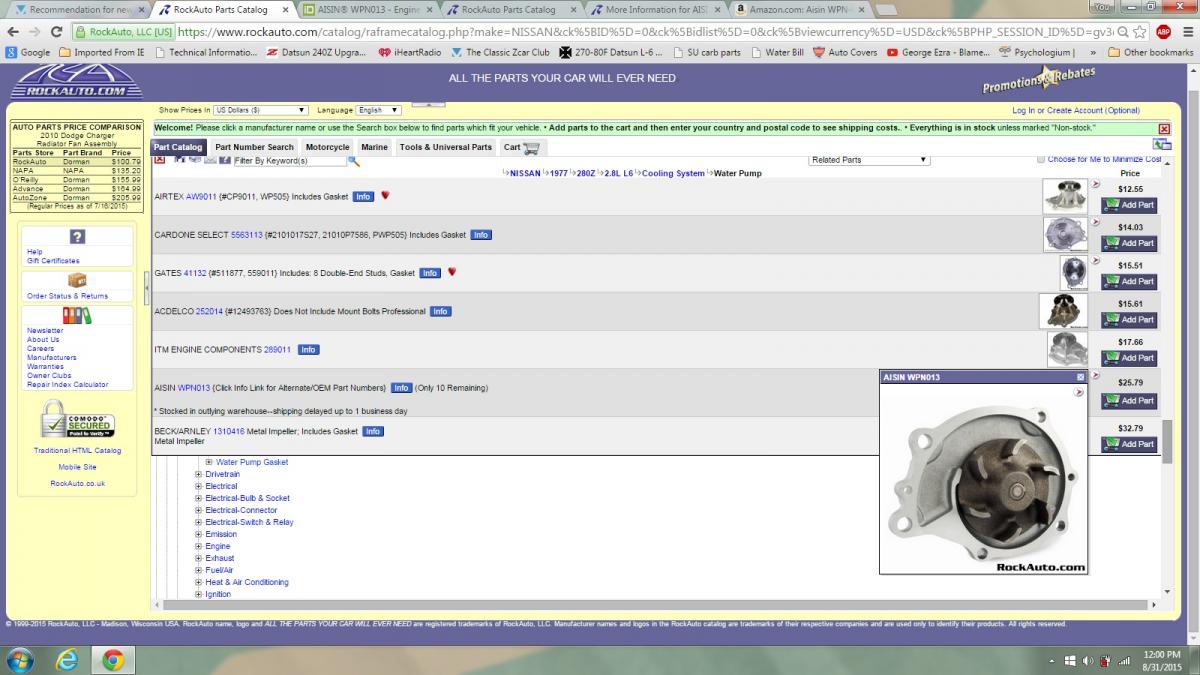The height and width of the screenshot is (675, 1200).
Task: Click the ACDELCO water pump thumbnail
Action: [1063, 311]
